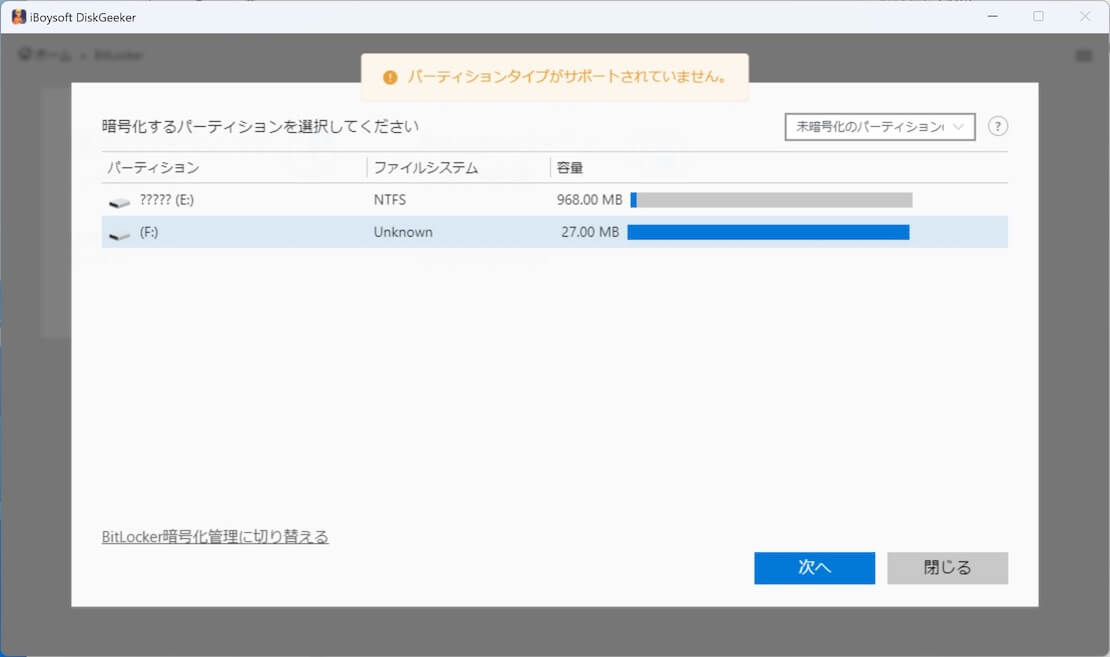Click the NTFS file system cell
1110x657 pixels.
click(390, 200)
